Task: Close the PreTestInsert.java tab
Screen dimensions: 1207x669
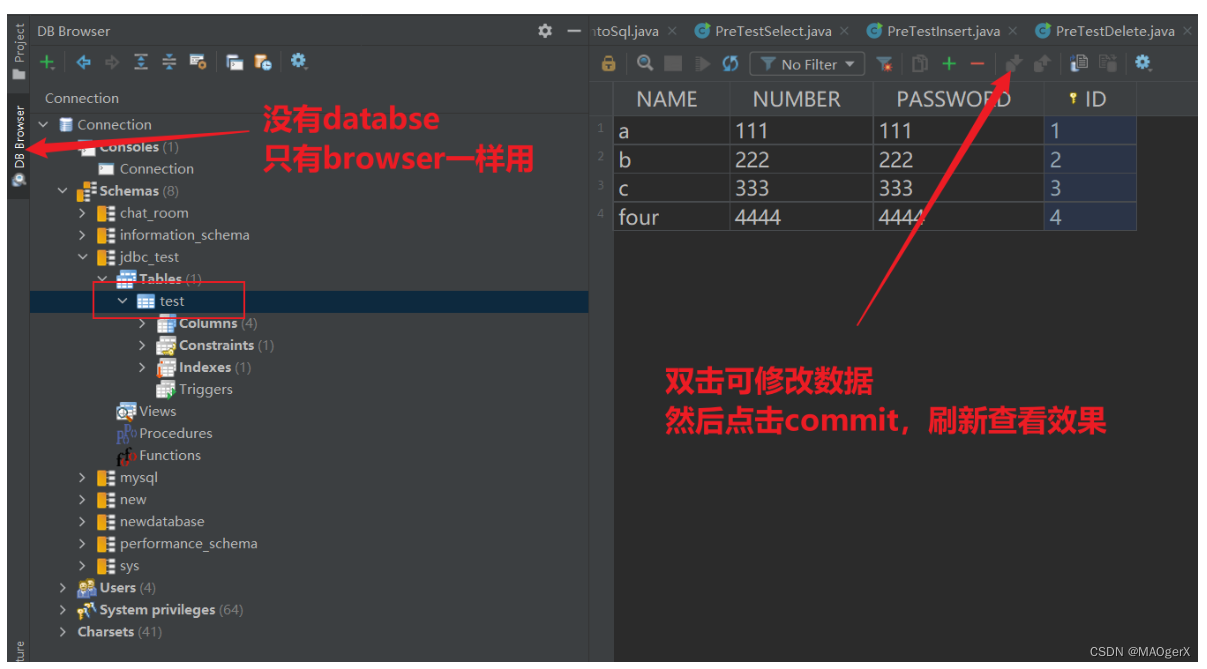Action: click(1014, 31)
